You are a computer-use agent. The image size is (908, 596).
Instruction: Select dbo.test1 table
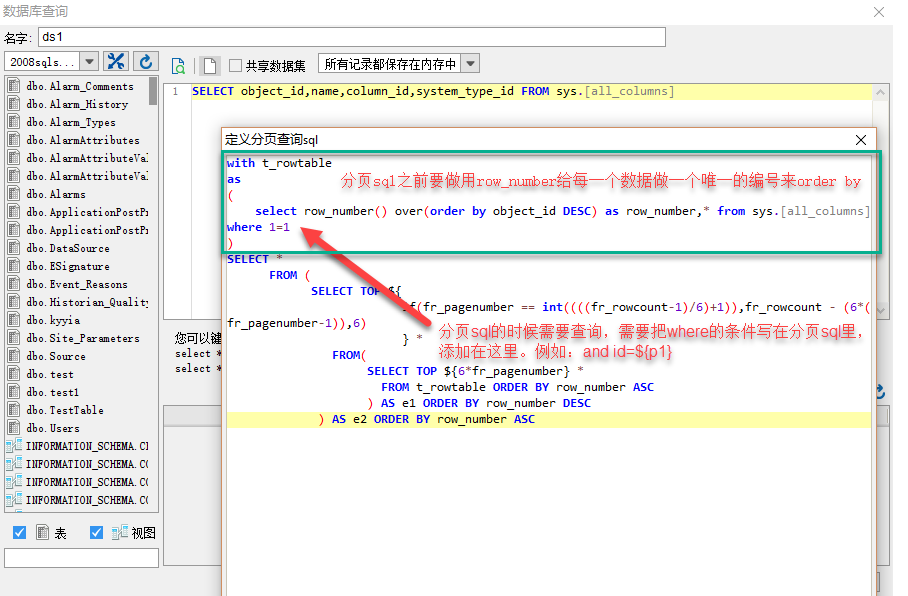[52, 392]
